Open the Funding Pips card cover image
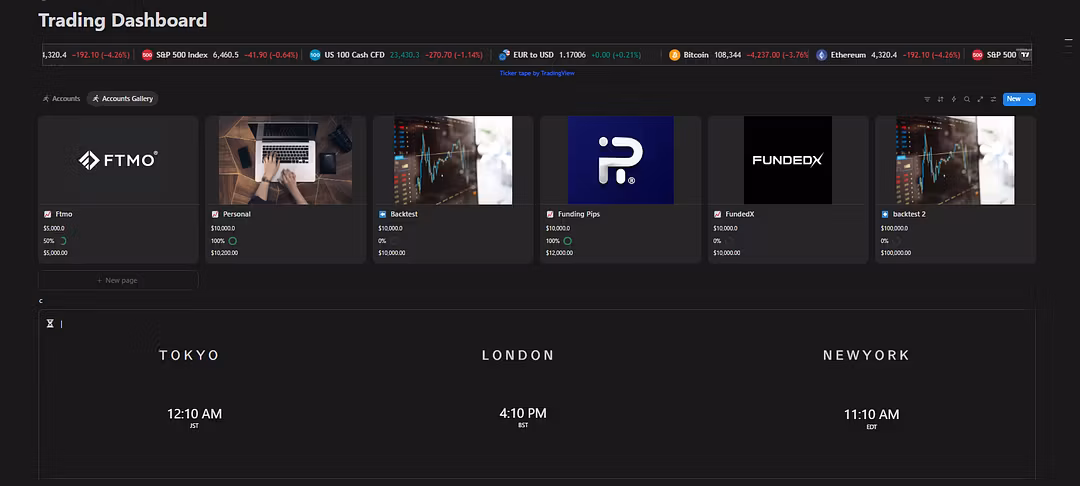Viewport: 1080px width, 486px height. 620,160
